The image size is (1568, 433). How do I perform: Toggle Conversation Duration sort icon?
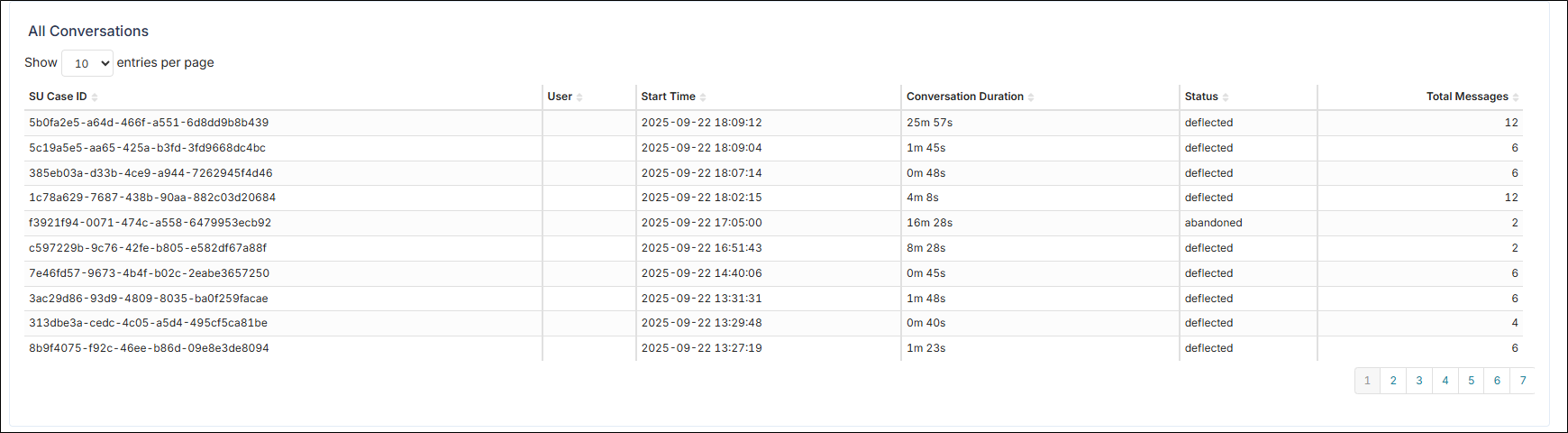(x=1031, y=97)
